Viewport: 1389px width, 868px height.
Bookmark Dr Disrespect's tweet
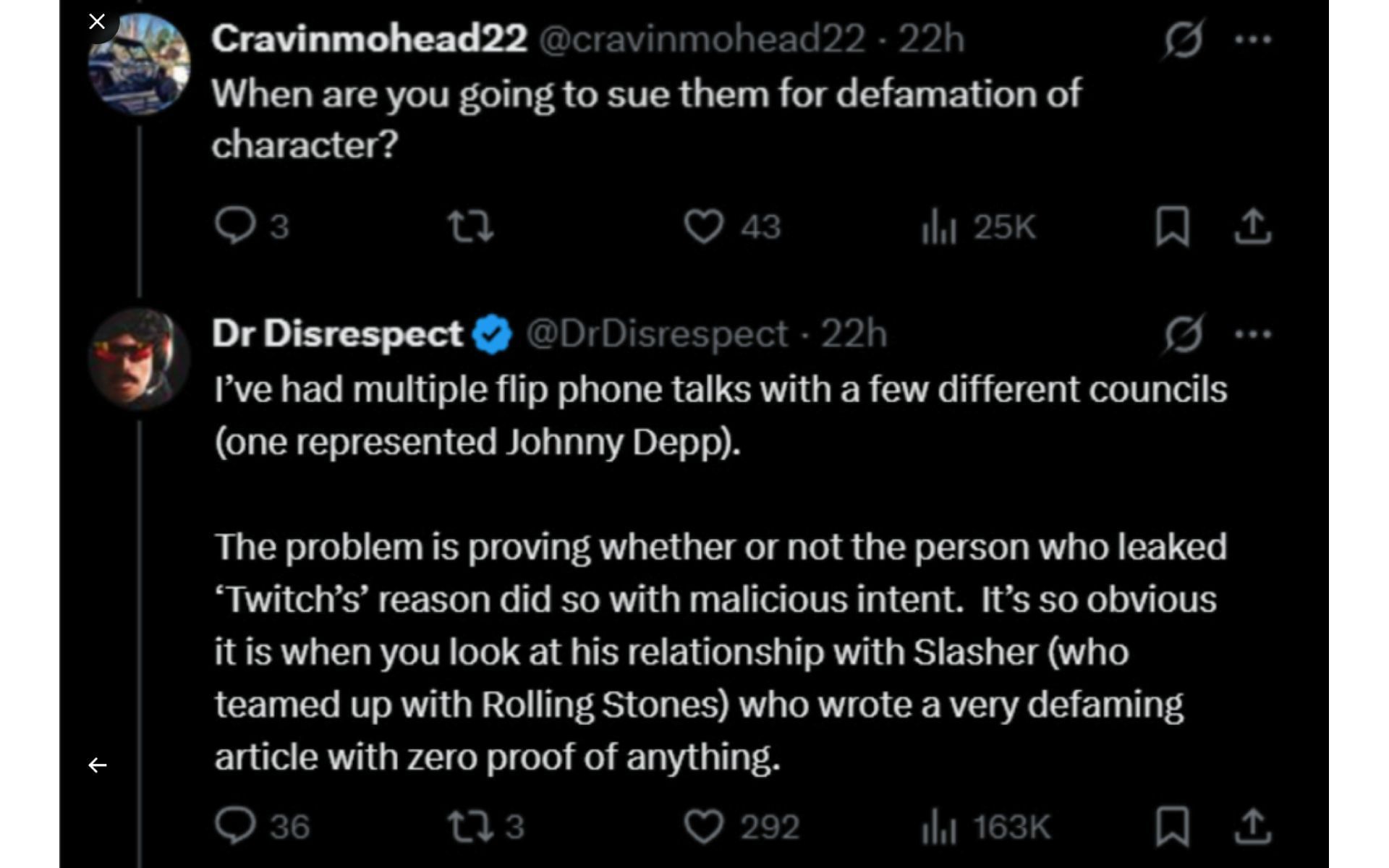[x=1172, y=826]
